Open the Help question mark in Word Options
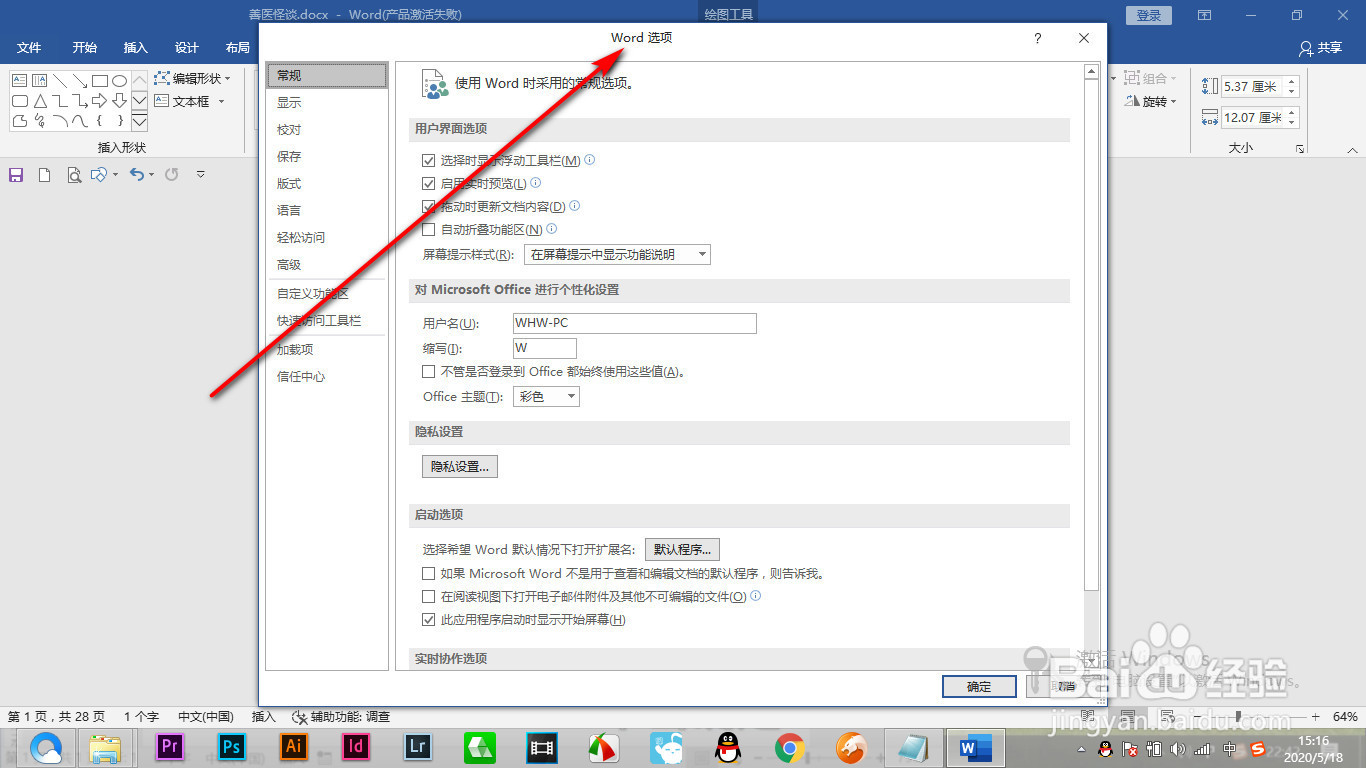Viewport: 1366px width, 768px height. coord(1037,38)
